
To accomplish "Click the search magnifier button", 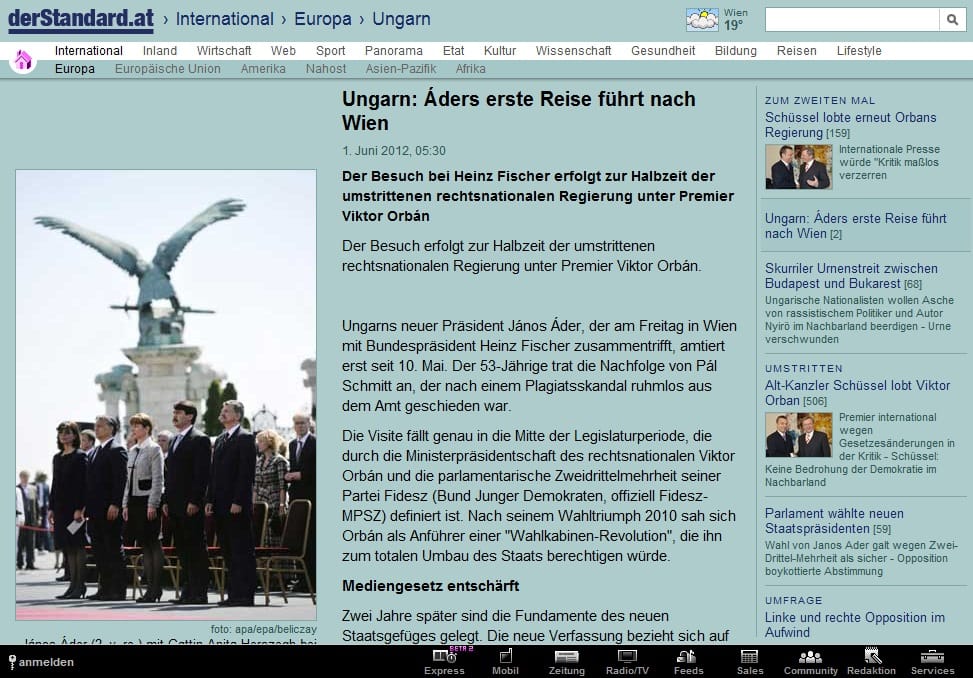I will point(952,20).
